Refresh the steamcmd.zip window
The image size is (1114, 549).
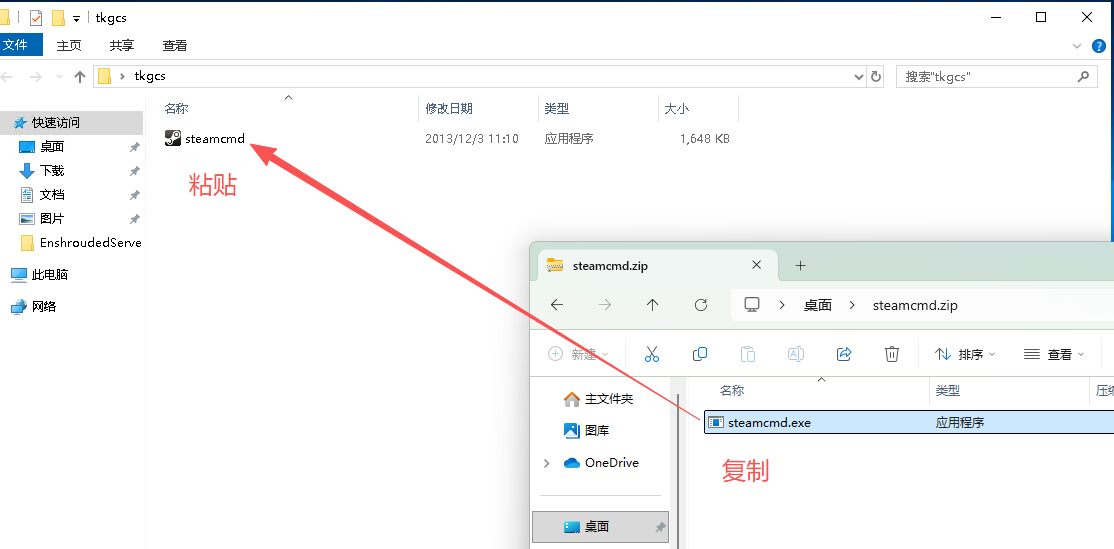pos(701,305)
